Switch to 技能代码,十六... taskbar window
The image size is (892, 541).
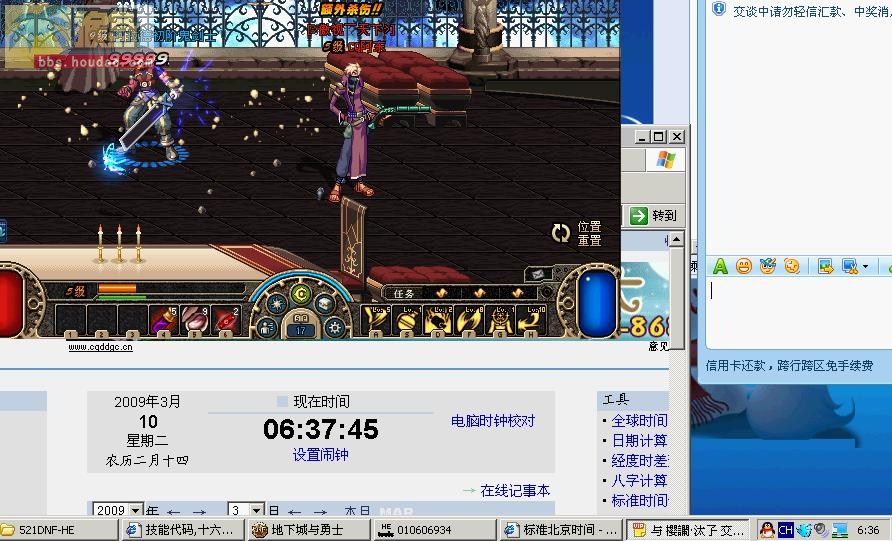tap(183, 530)
